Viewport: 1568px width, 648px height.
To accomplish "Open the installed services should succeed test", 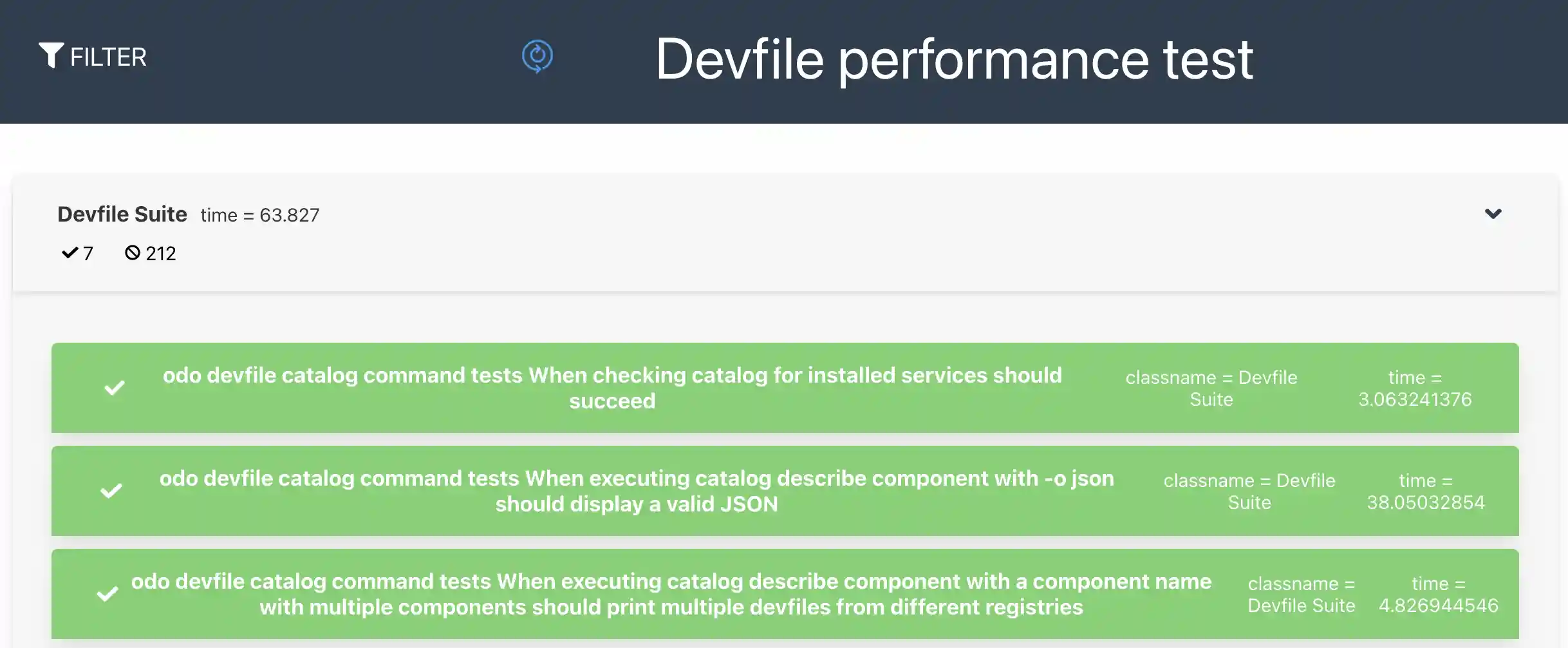I will (612, 388).
